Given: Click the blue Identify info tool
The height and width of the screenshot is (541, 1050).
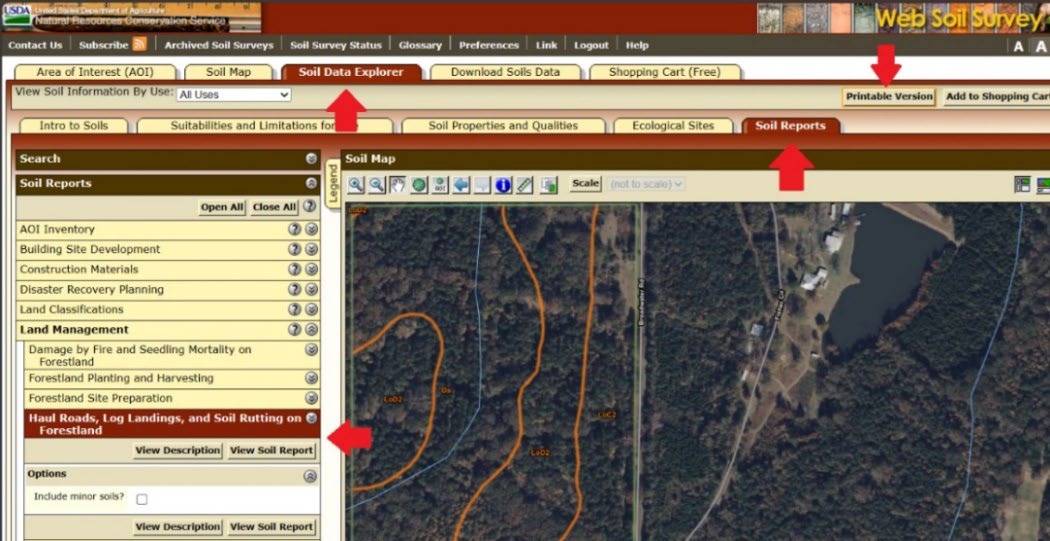Looking at the screenshot, I should (x=502, y=185).
